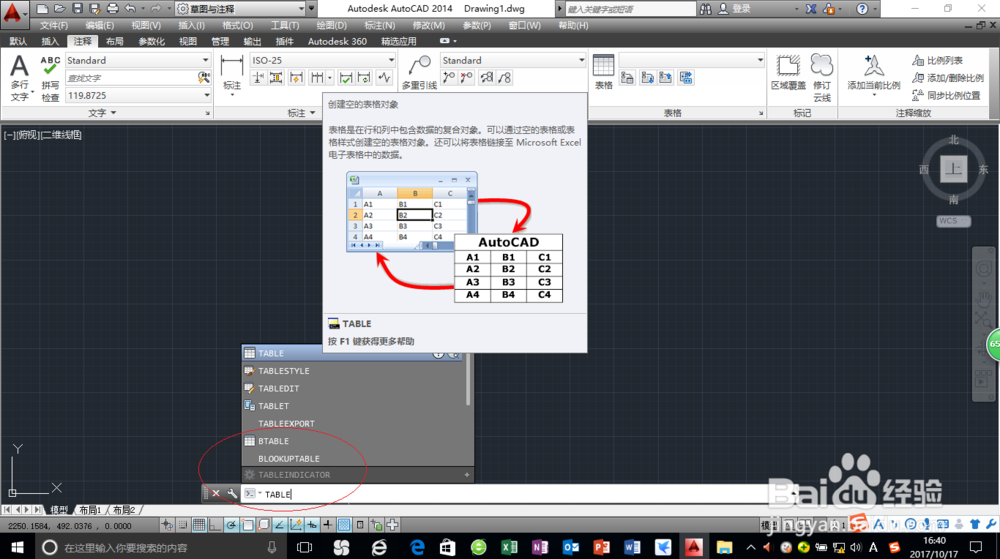The height and width of the screenshot is (559, 1000).
Task: Open the 文件(F) menu
Action: coord(54,25)
